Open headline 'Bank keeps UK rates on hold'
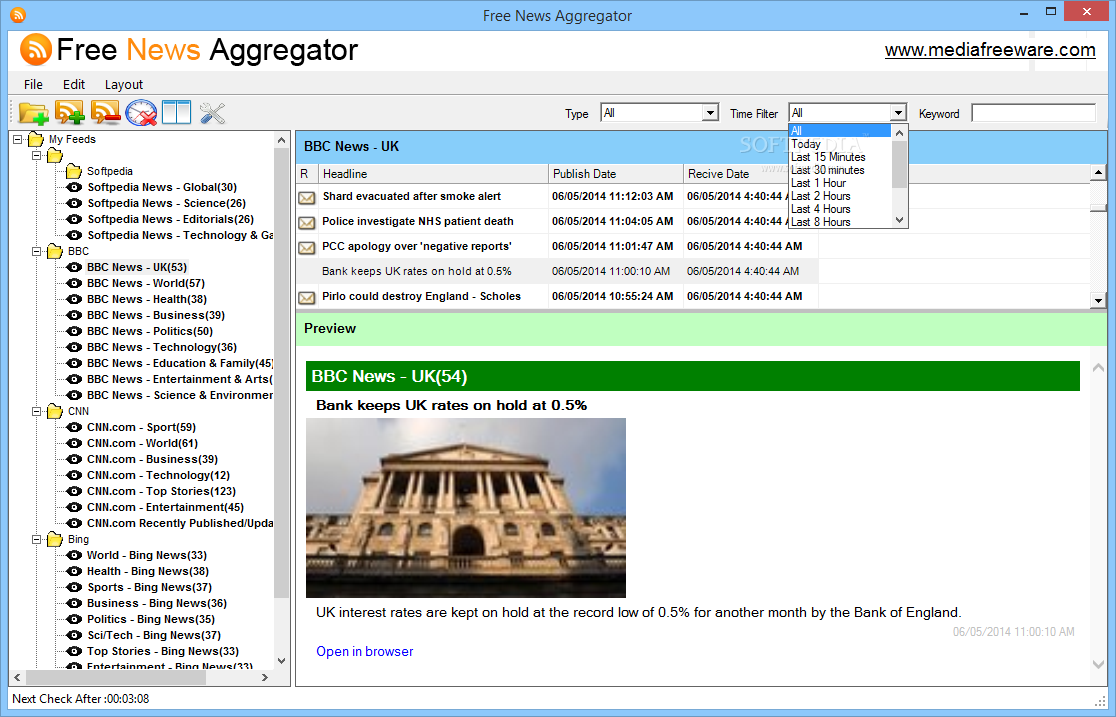The image size is (1116, 717). [x=416, y=271]
